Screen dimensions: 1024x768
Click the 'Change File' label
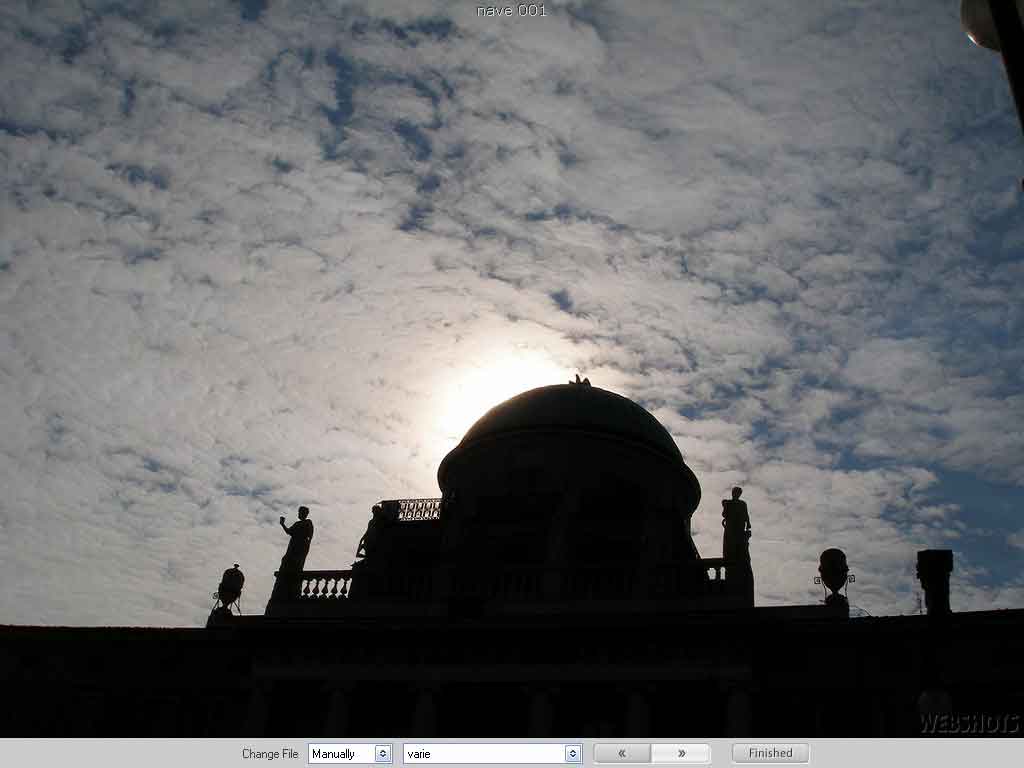click(269, 753)
